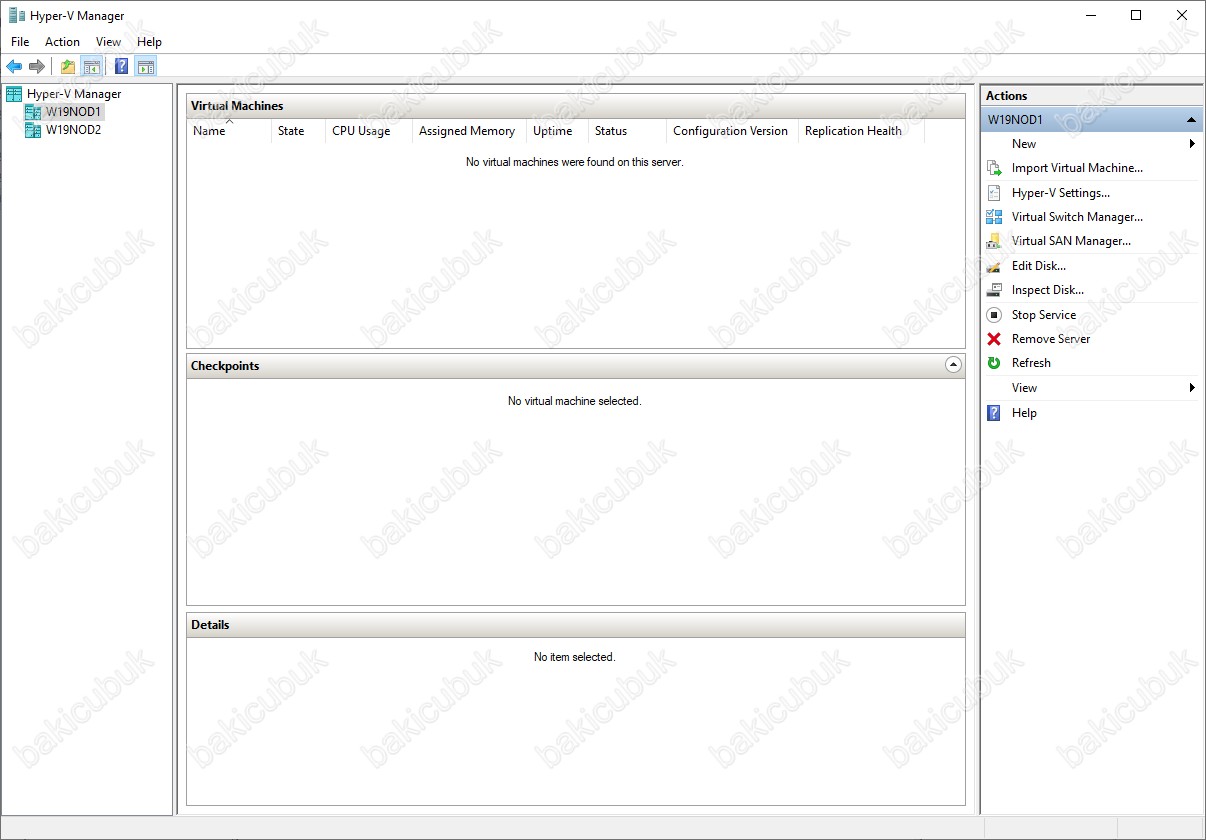Click the Edit Disk icon
1206x840 pixels.
[x=994, y=266]
